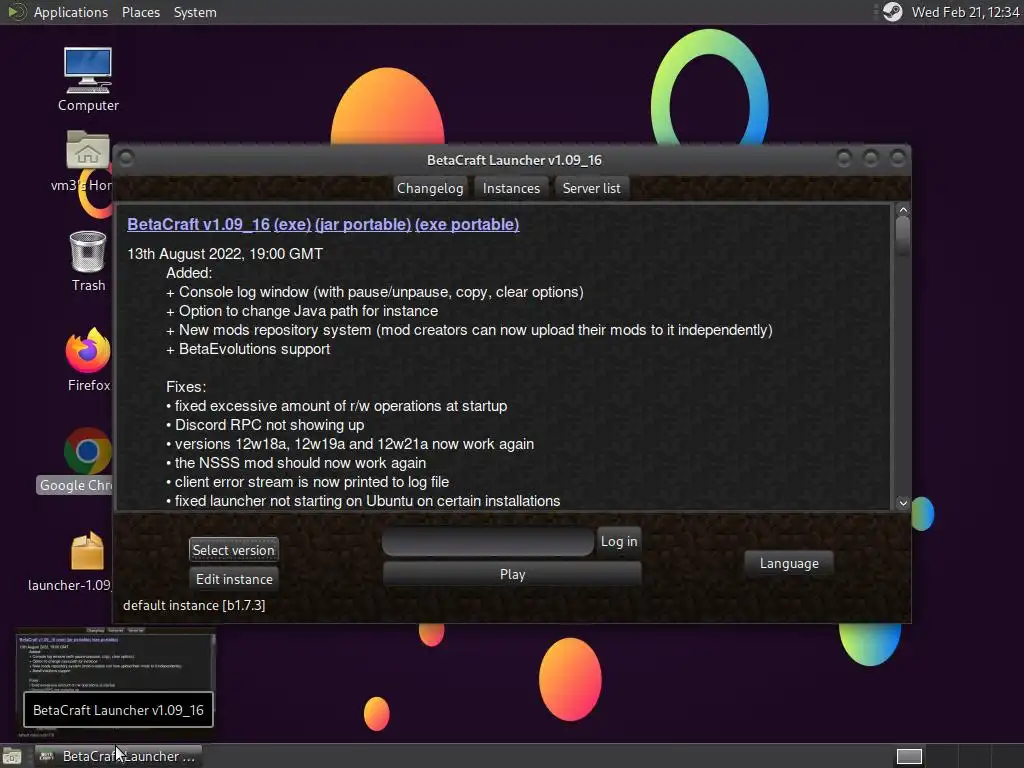Click the window menu button on BetaCraft title bar
The image size is (1024, 768).
(x=127, y=158)
